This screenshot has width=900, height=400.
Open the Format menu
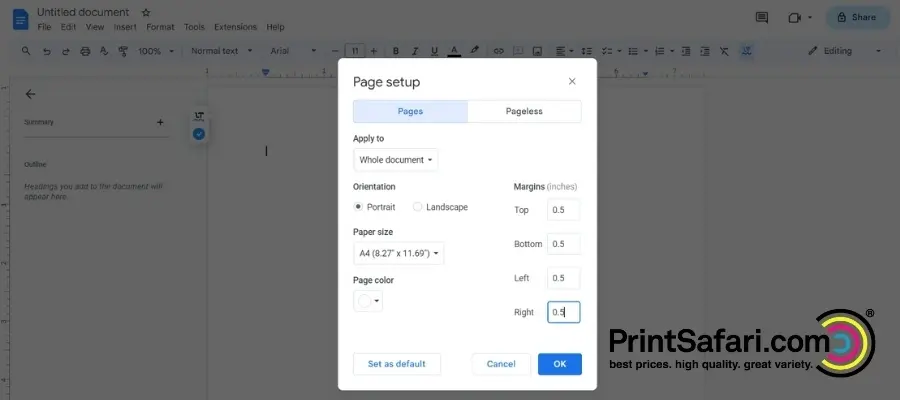pos(160,27)
